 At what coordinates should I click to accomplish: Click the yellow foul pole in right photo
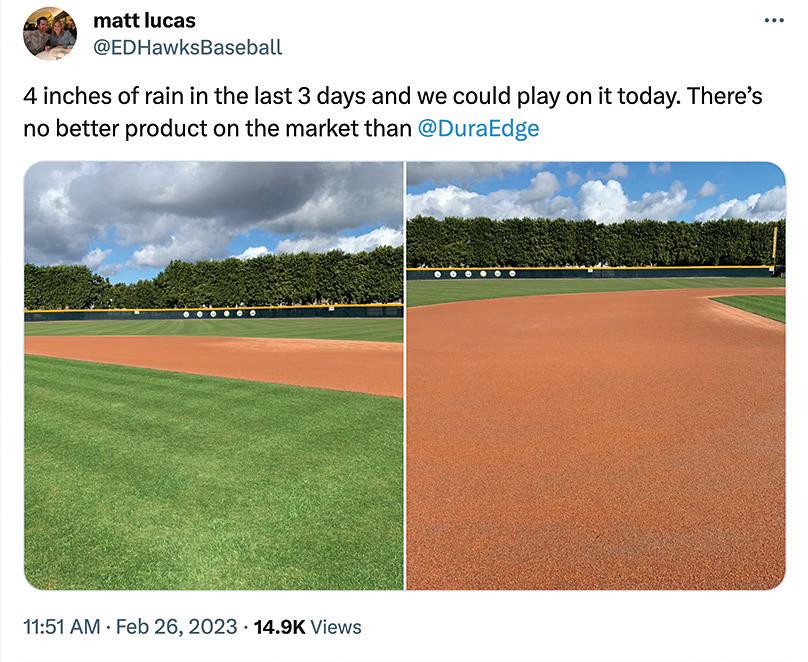[x=775, y=248]
